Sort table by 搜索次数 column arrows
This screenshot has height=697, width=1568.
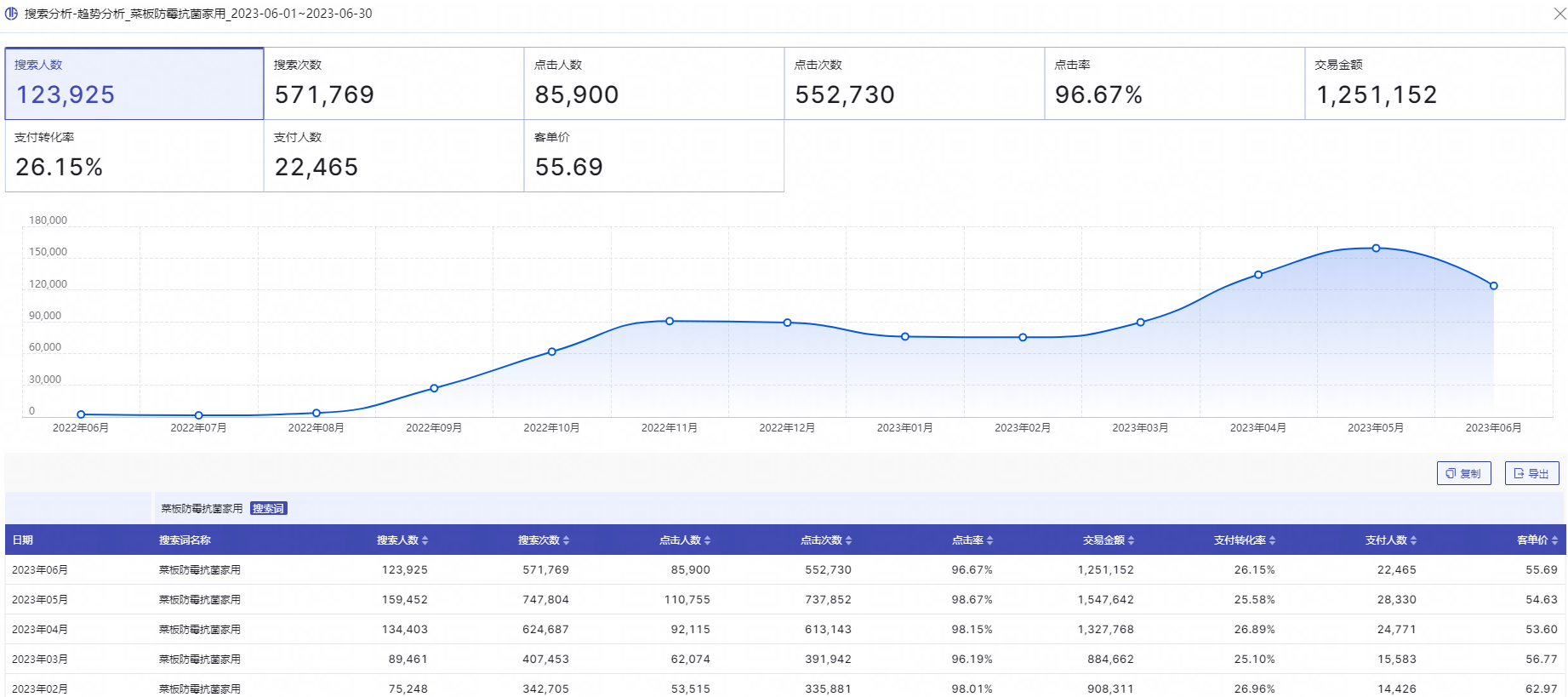pos(566,540)
